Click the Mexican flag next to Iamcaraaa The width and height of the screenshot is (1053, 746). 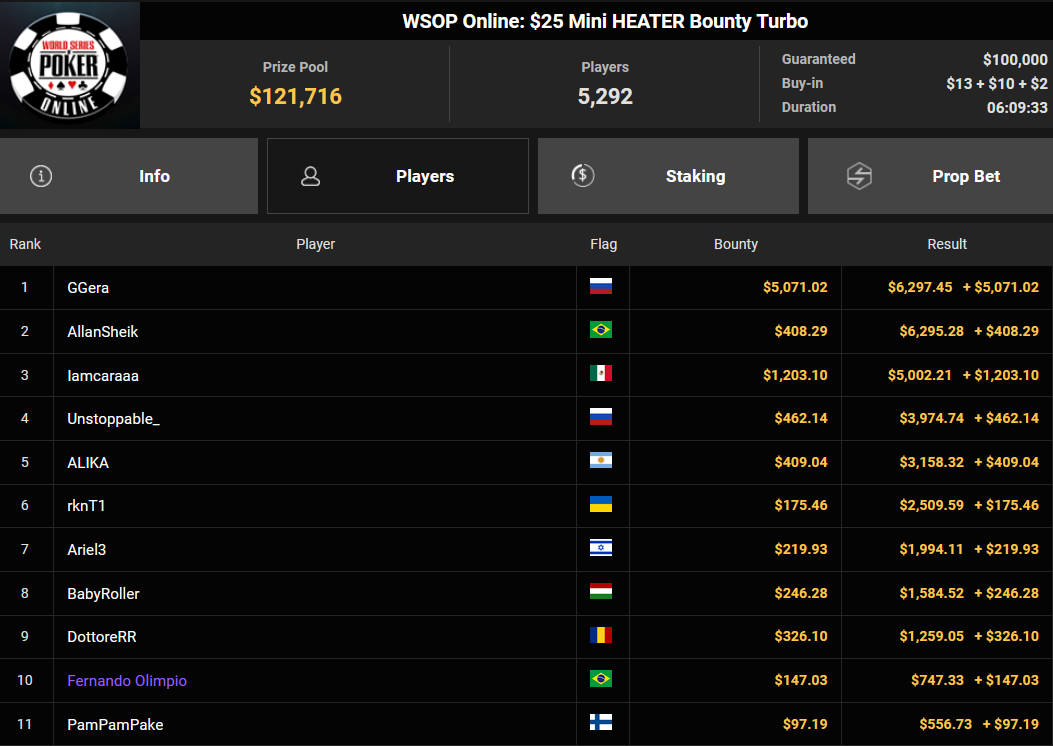click(x=600, y=374)
